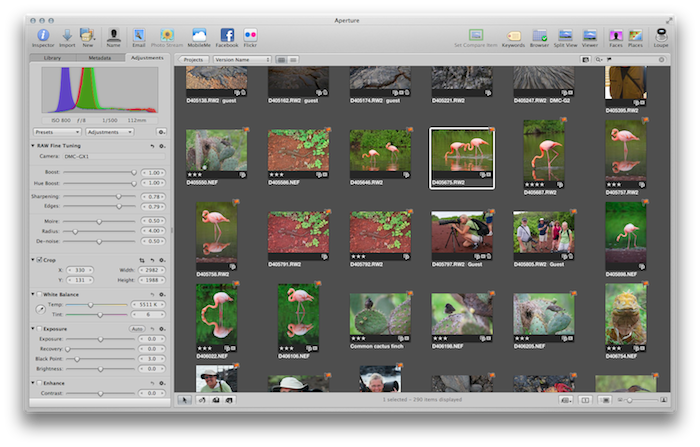
Task: Switch to the Library tab
Action: (53, 58)
